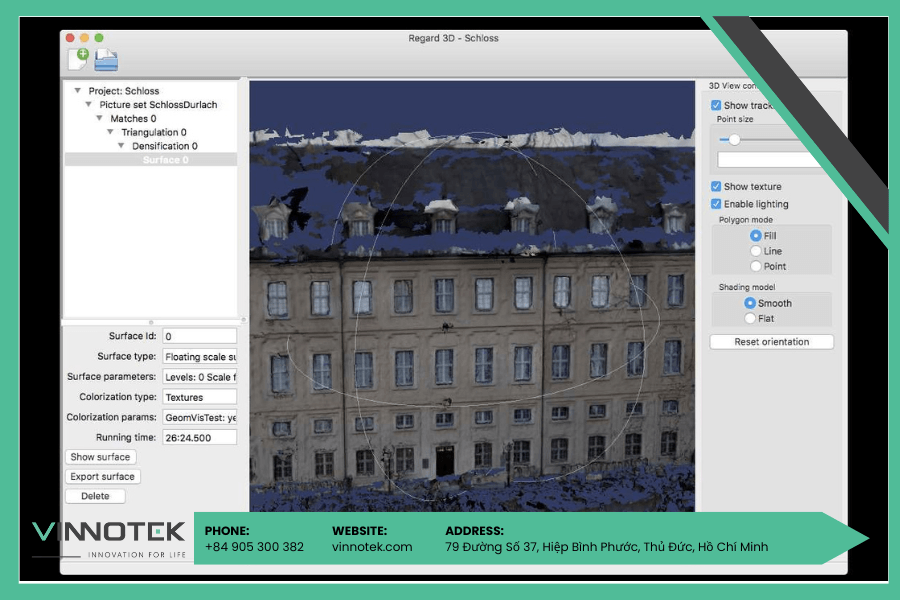Image resolution: width=900 pixels, height=600 pixels.
Task: Click the 3D building model view
Action: pos(472,296)
